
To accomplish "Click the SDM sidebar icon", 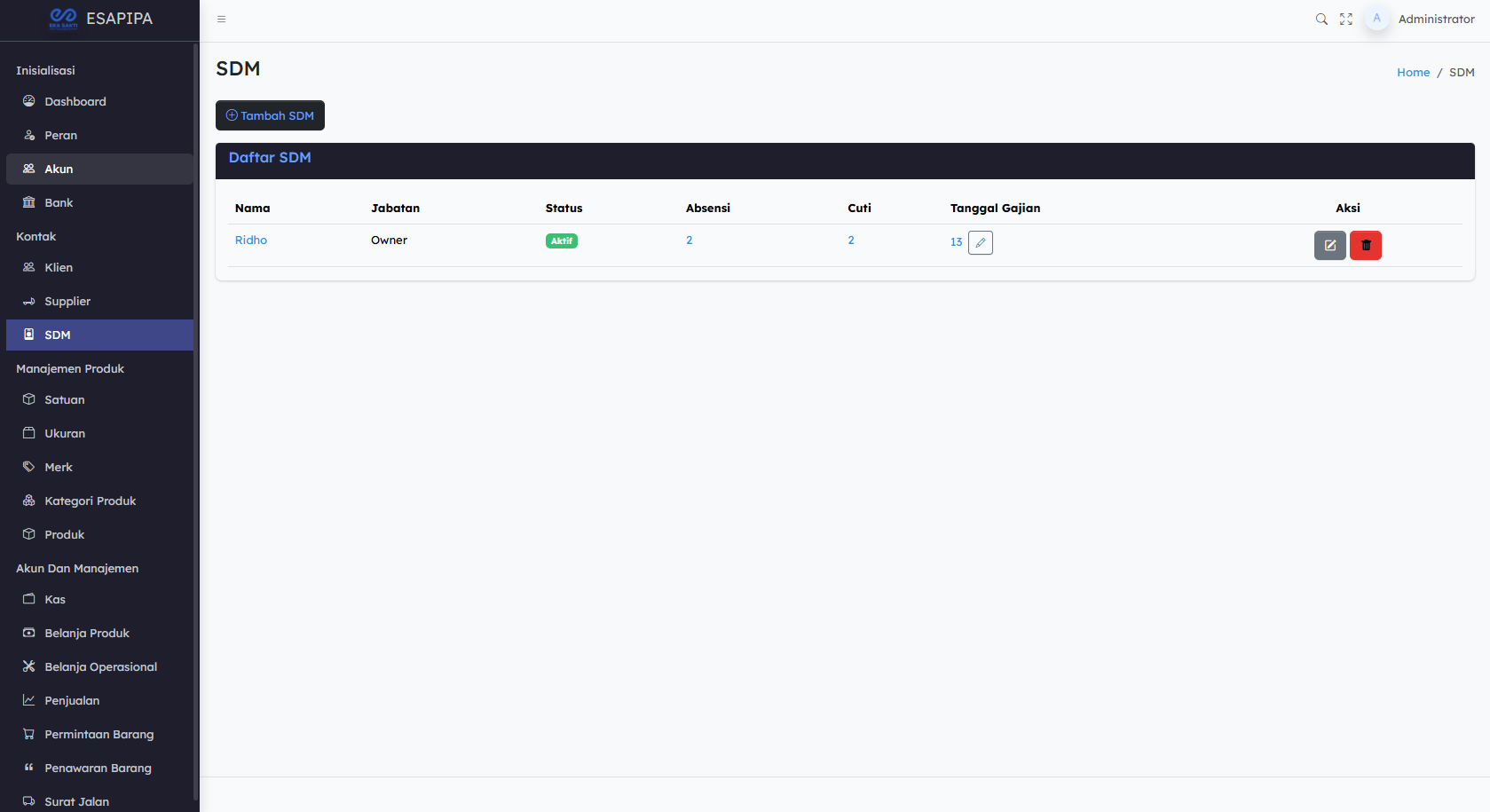I will (x=29, y=335).
